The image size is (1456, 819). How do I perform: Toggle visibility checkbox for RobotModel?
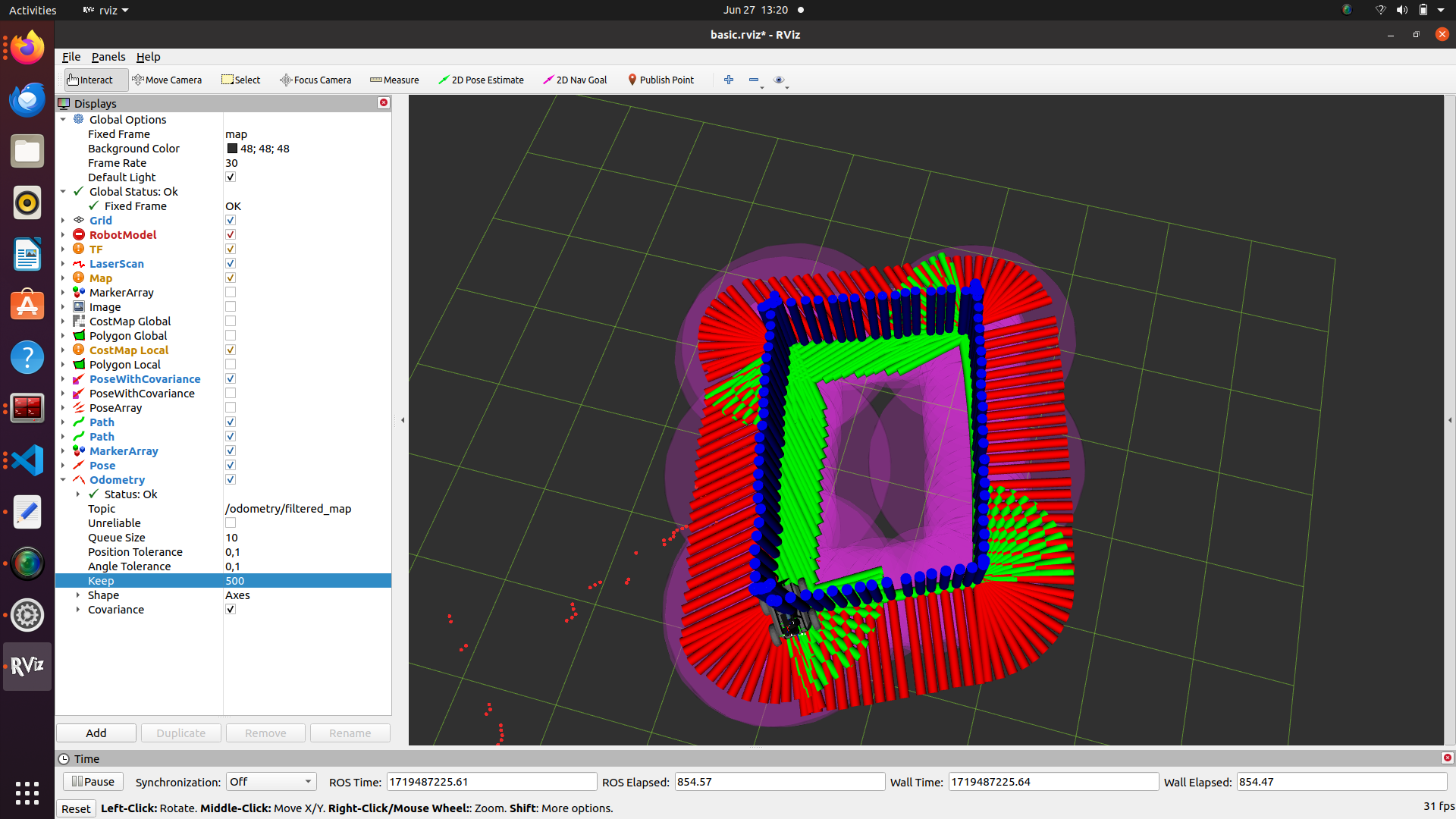229,235
